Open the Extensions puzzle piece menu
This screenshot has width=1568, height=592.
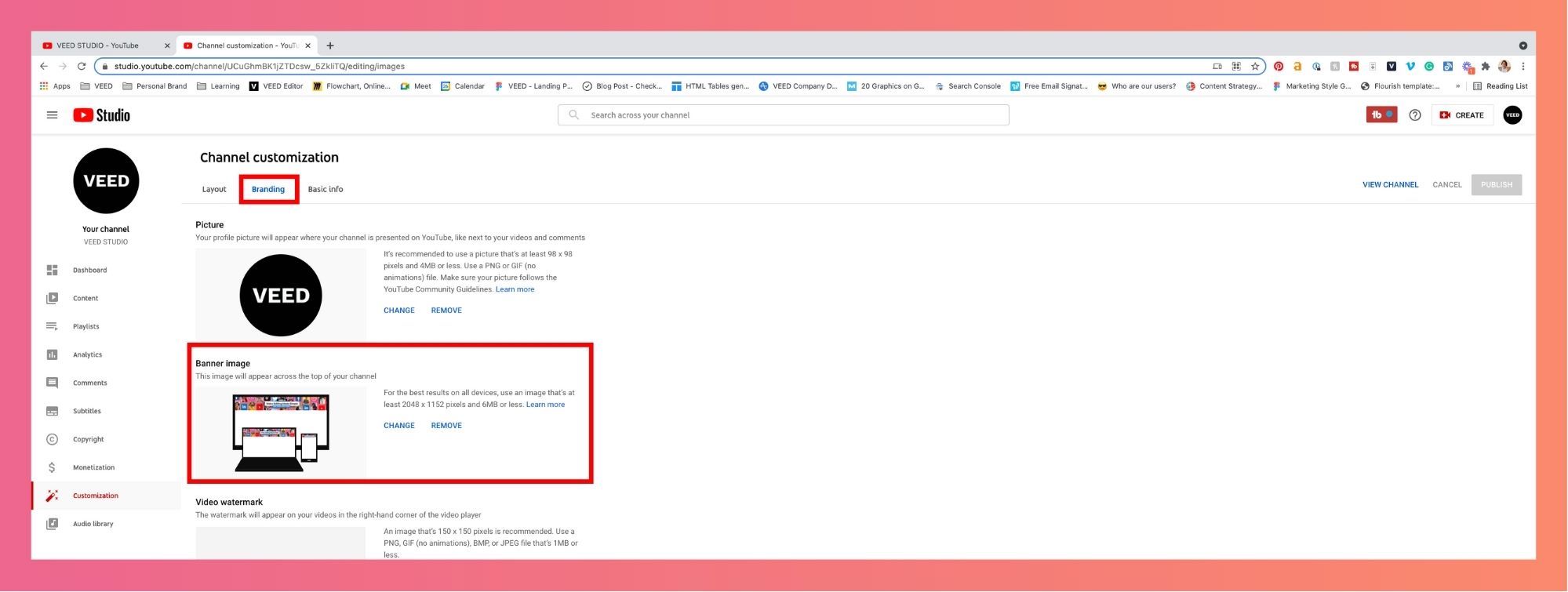point(1486,67)
